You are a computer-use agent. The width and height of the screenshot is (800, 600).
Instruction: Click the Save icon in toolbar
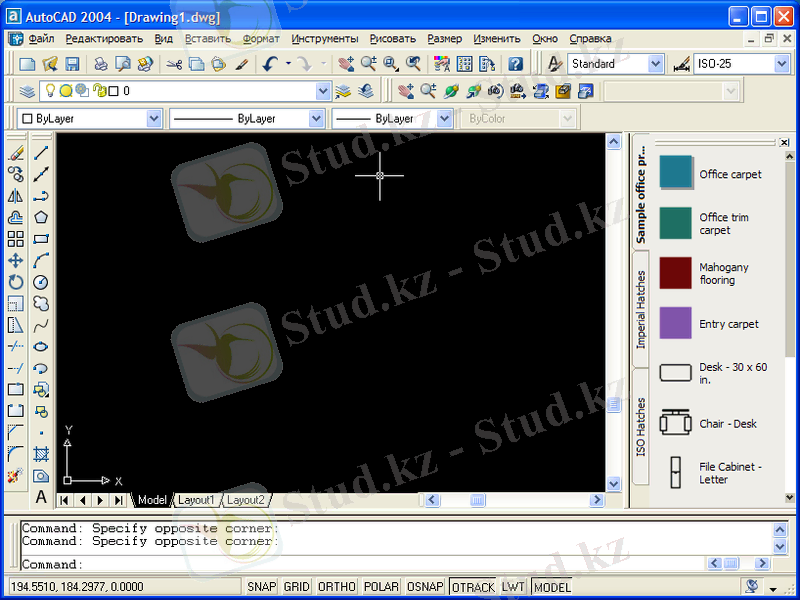point(72,64)
